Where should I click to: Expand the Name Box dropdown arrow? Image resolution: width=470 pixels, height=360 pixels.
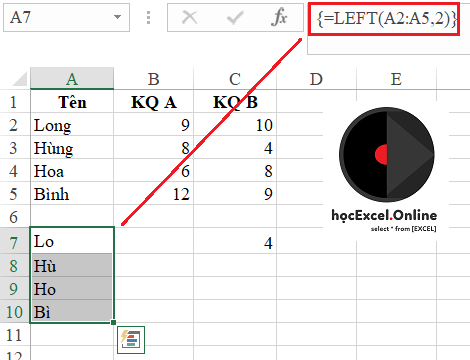point(117,17)
